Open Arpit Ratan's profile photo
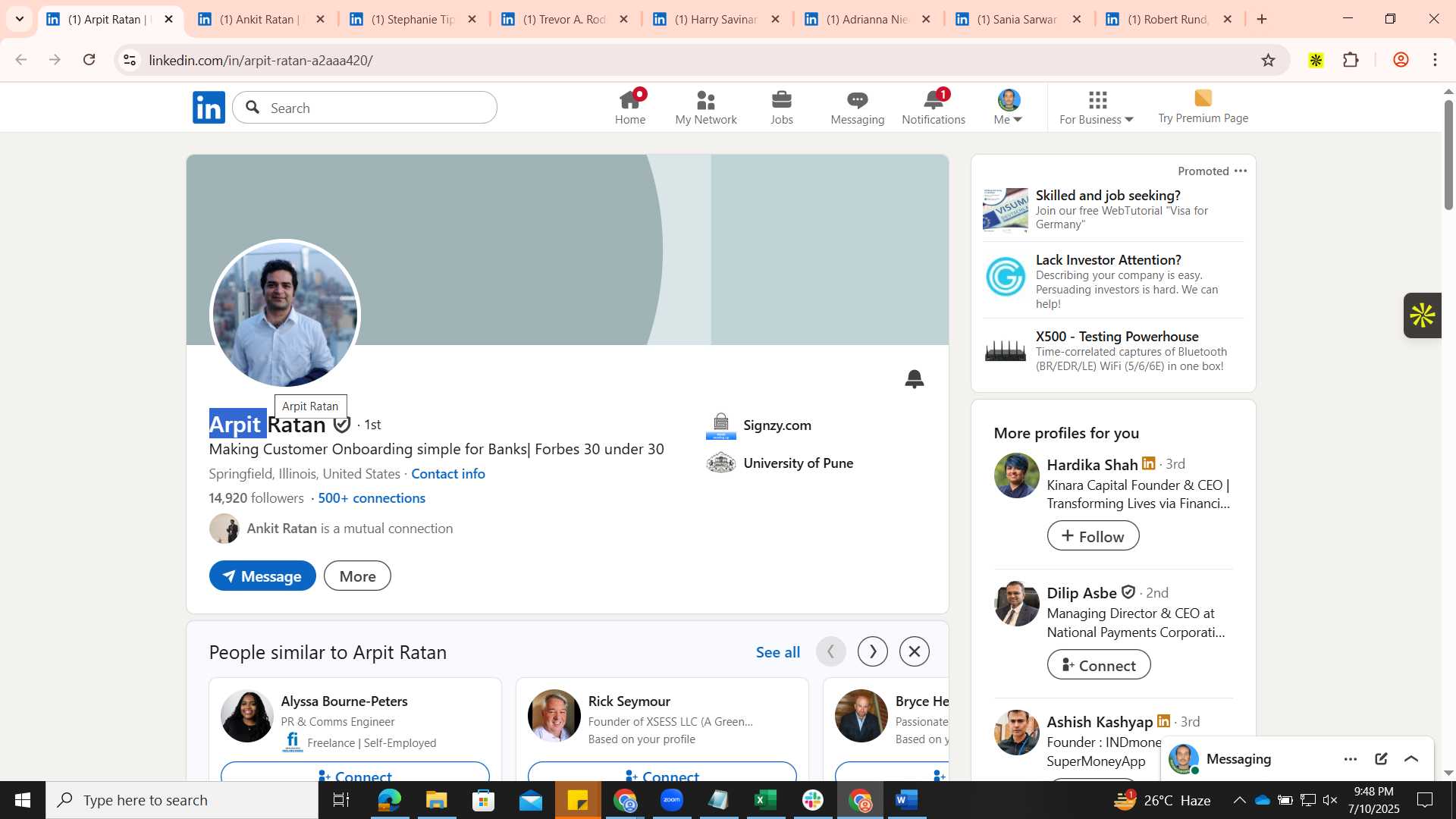The height and width of the screenshot is (819, 1456). pos(285,314)
